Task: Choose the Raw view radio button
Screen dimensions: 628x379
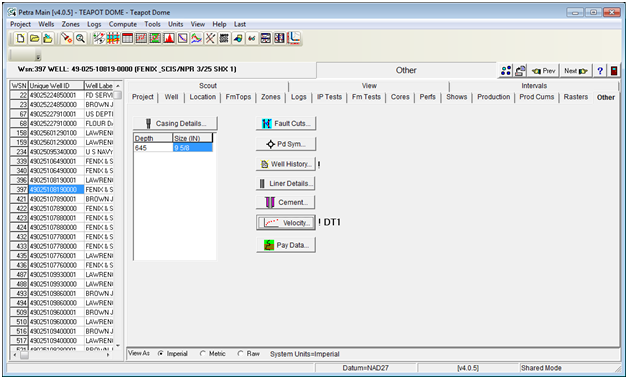Action: point(240,354)
